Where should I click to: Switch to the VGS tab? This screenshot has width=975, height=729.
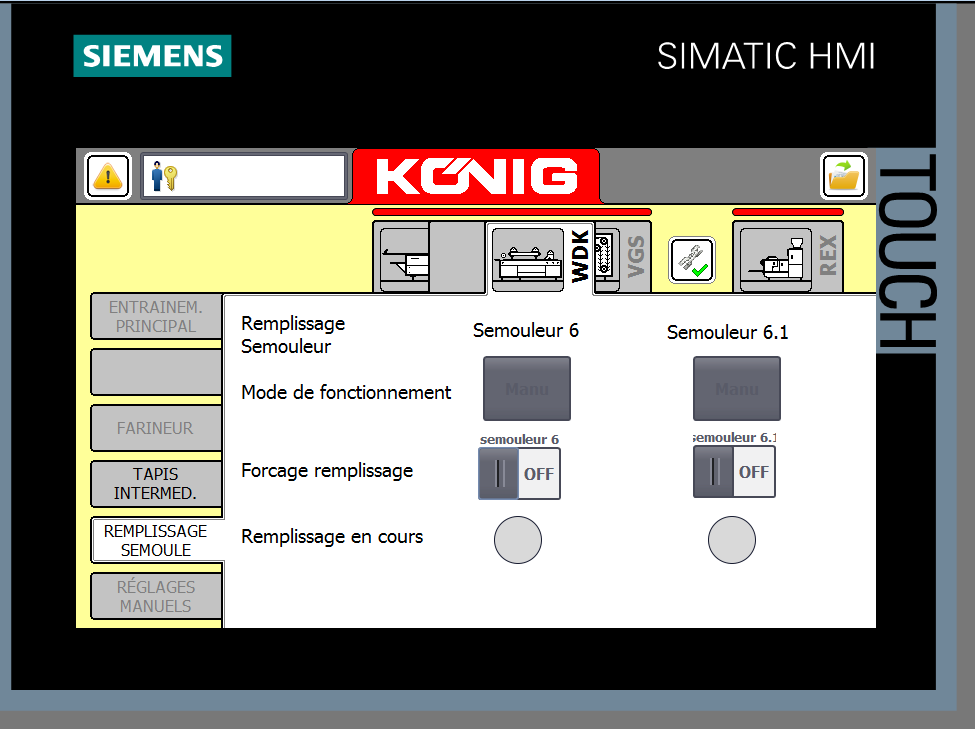point(635,257)
